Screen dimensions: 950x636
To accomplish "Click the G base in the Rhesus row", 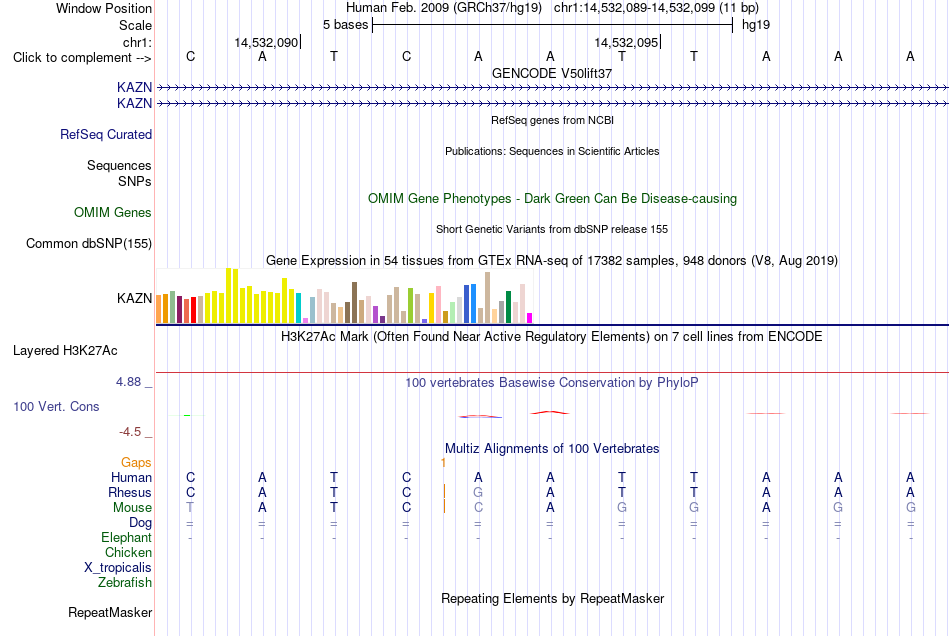I will [478, 492].
